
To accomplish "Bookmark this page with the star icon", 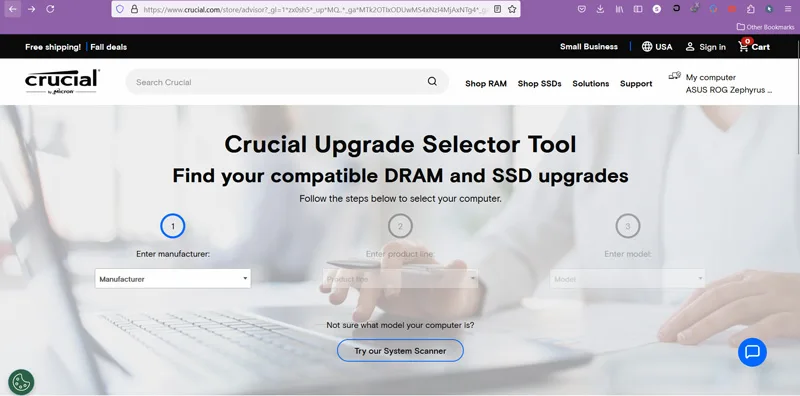I will point(512,9).
